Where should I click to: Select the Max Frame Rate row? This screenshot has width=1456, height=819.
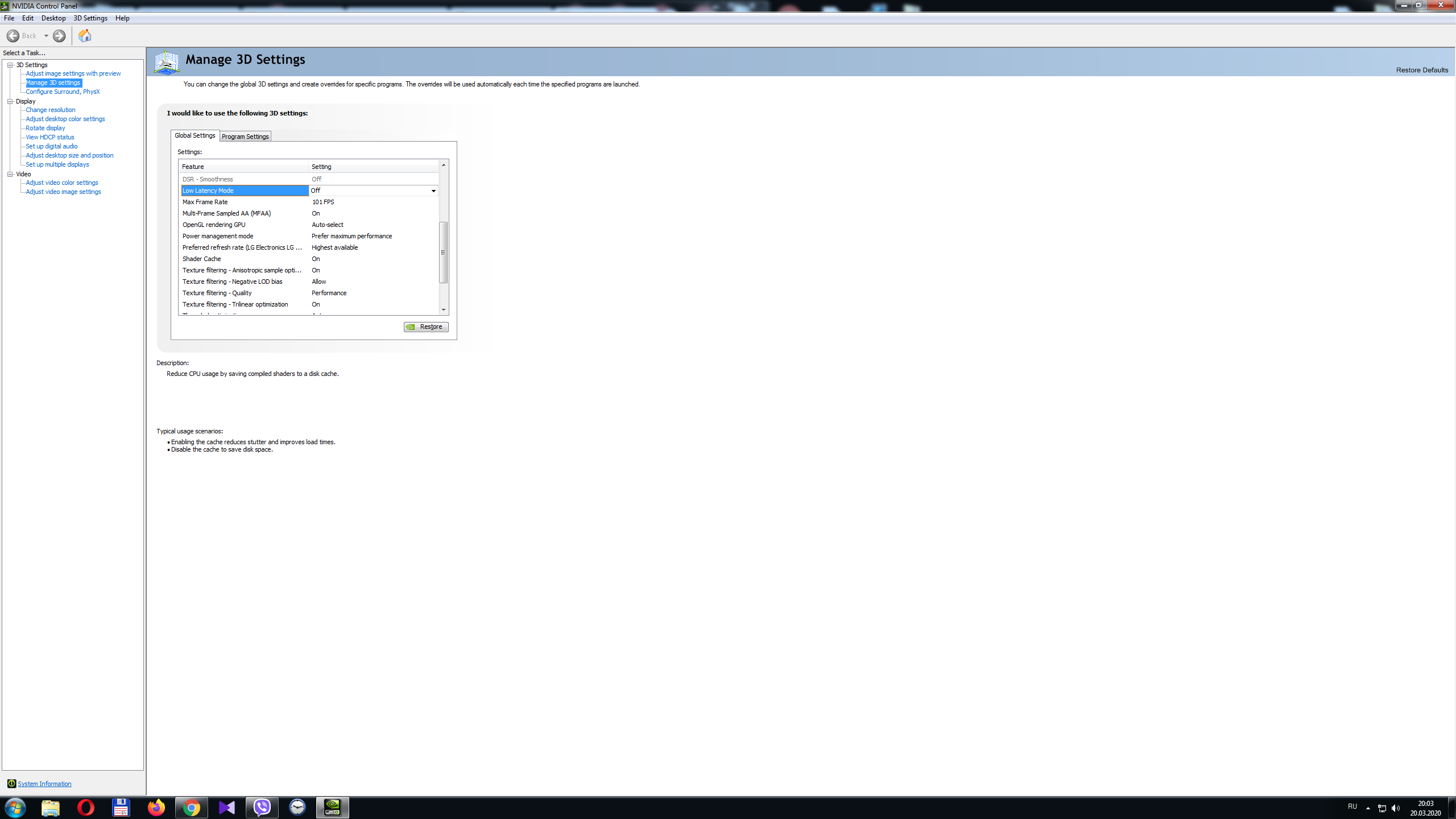point(310,202)
